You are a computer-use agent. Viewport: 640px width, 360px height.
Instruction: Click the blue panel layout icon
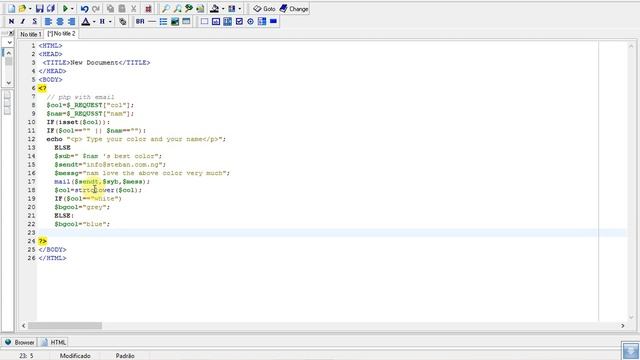[232, 9]
